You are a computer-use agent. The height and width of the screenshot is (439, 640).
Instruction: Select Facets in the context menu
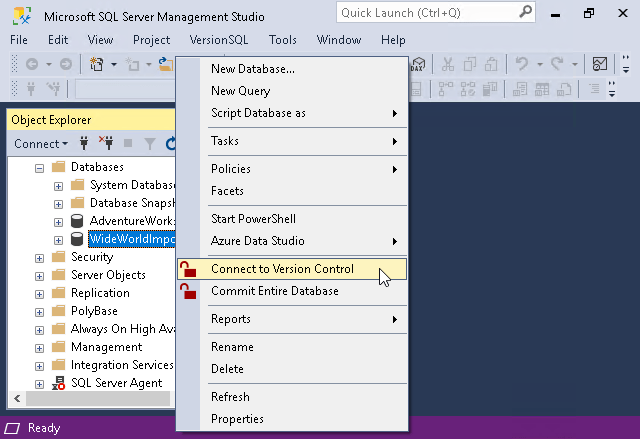(292, 191)
